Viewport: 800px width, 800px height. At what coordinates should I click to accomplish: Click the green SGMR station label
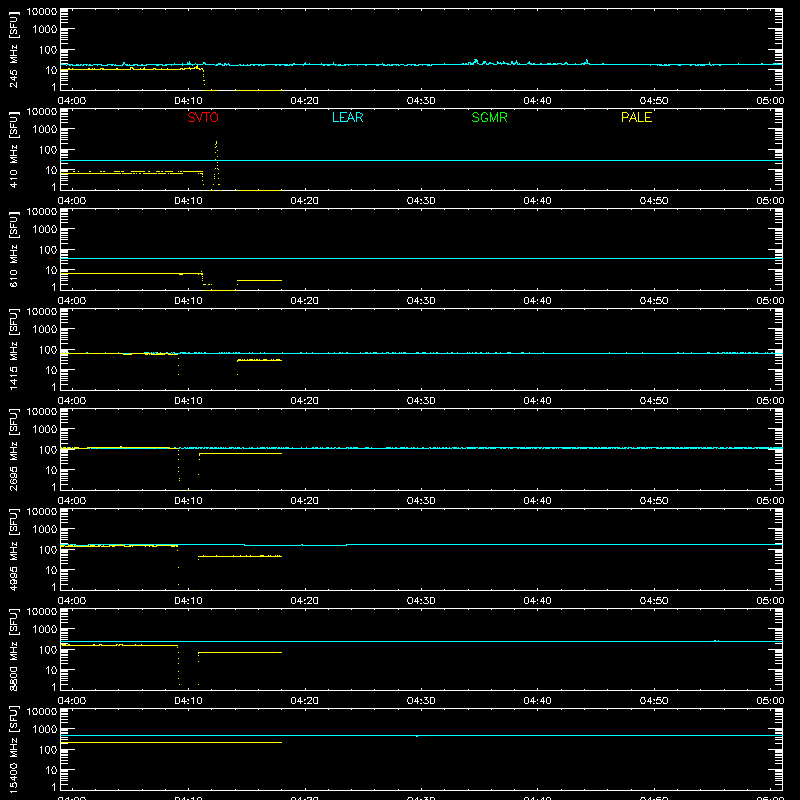click(x=489, y=117)
